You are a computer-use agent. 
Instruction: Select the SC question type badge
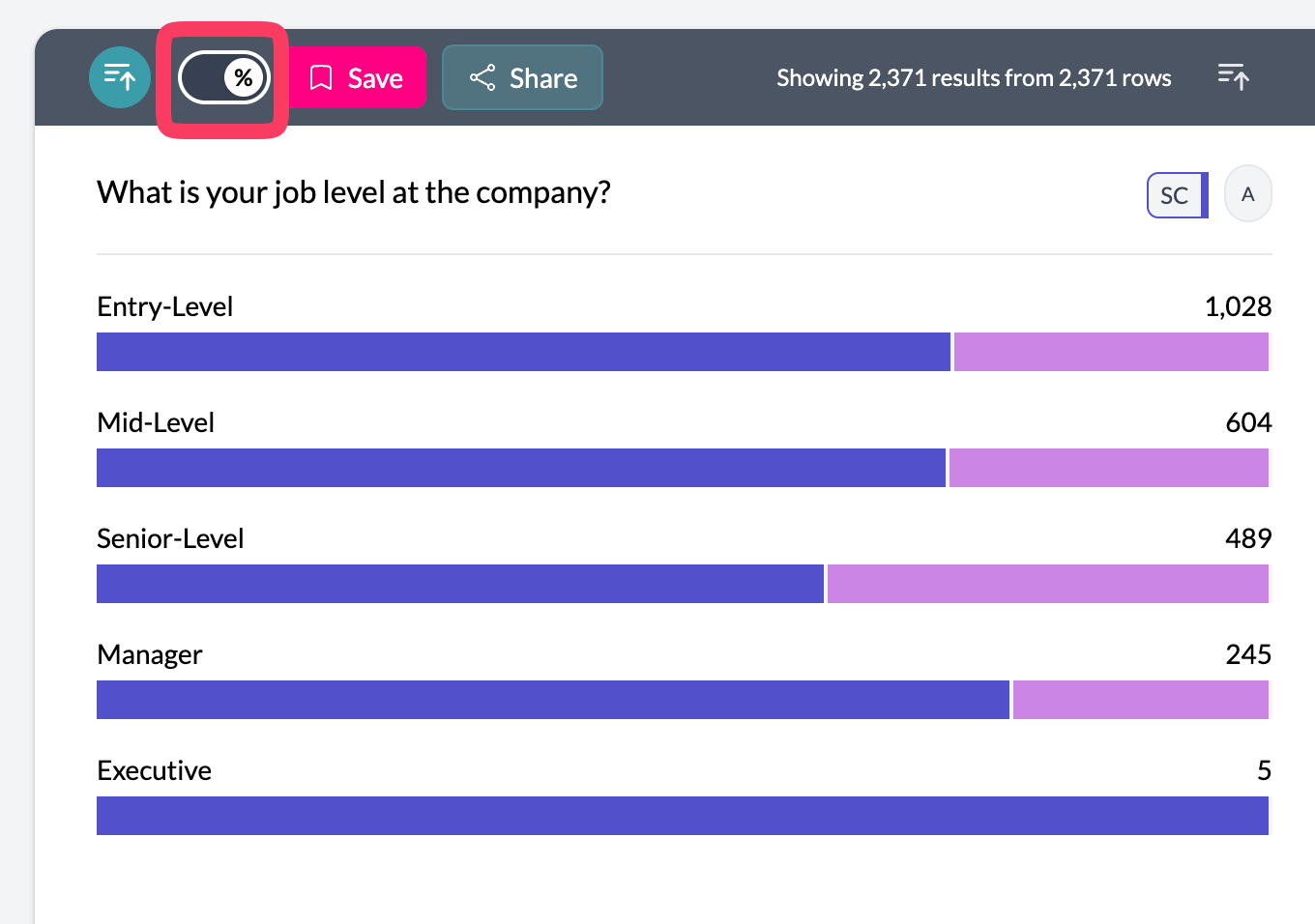click(1176, 195)
